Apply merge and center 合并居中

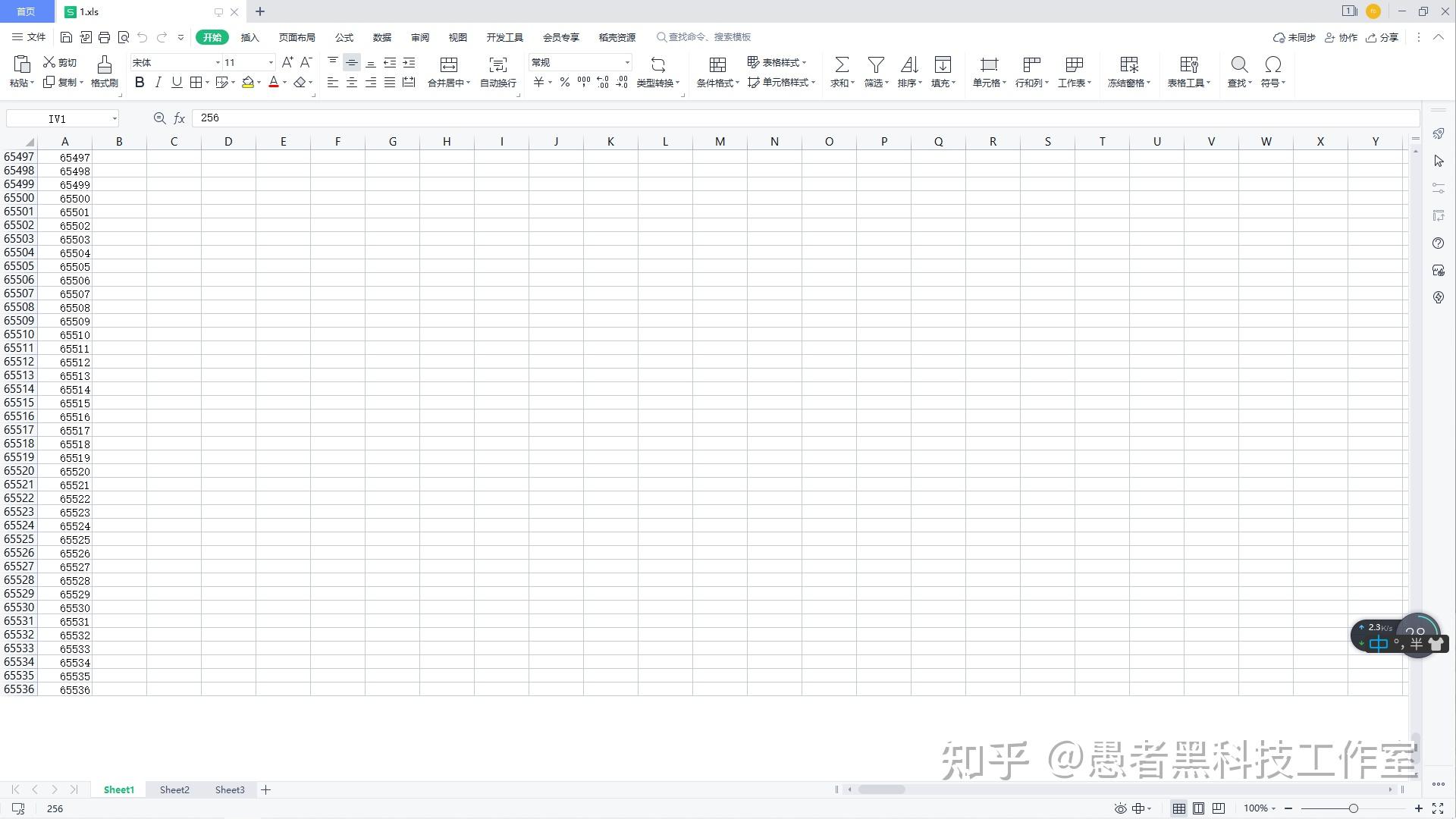click(447, 72)
